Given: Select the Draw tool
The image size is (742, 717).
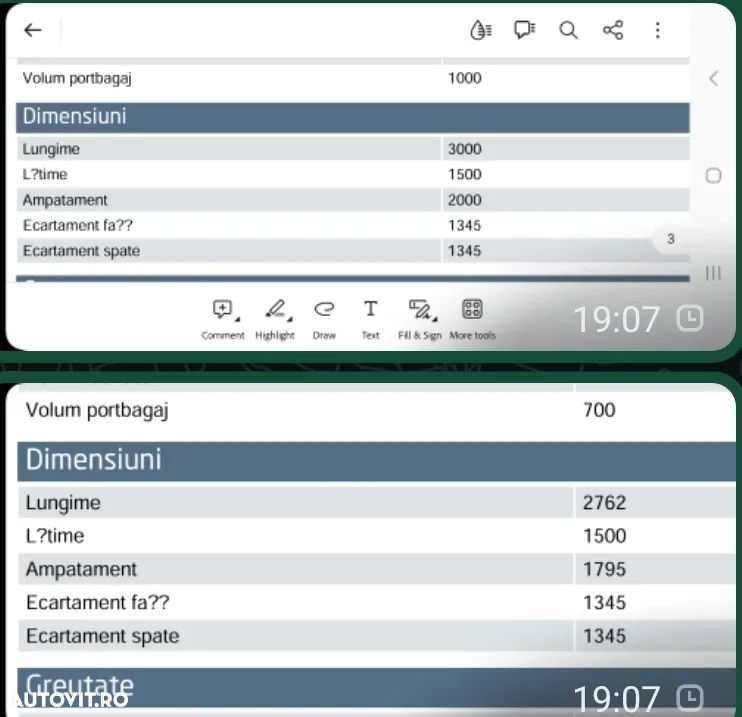Looking at the screenshot, I should tap(324, 319).
